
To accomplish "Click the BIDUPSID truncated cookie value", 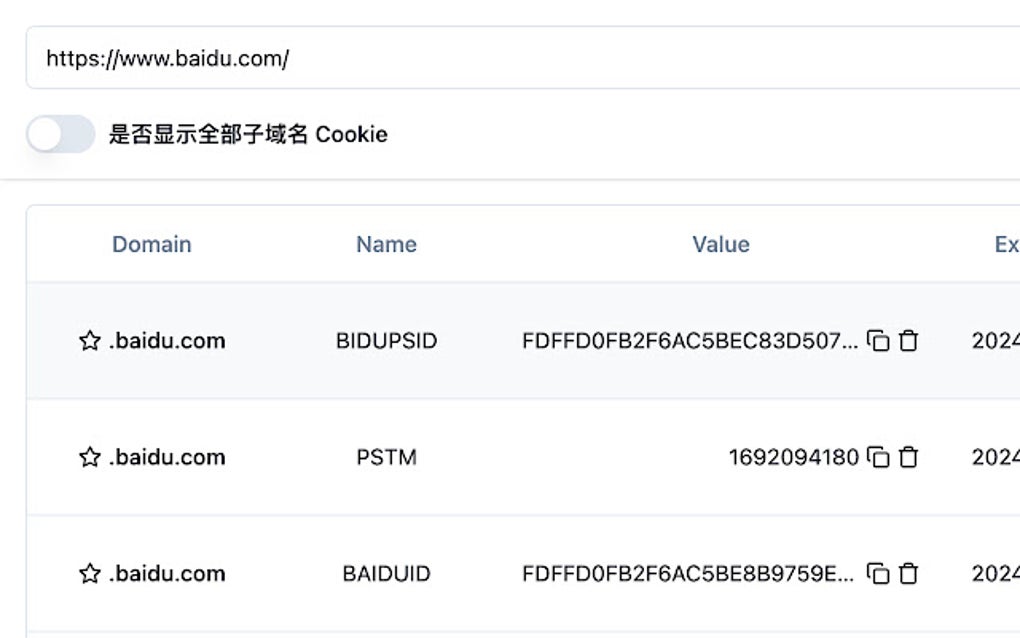I will pos(689,341).
